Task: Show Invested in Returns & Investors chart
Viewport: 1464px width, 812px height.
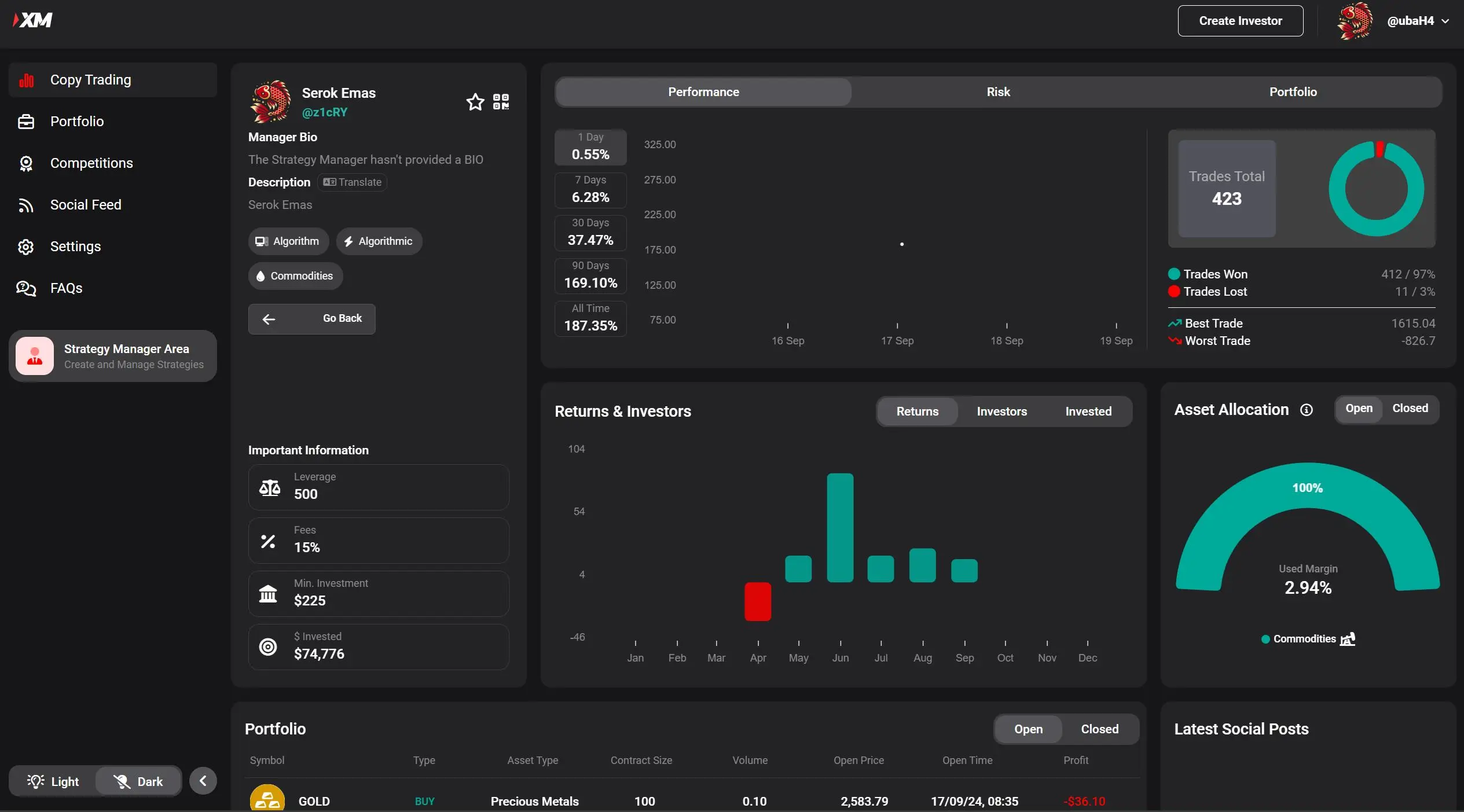Action: (x=1088, y=411)
